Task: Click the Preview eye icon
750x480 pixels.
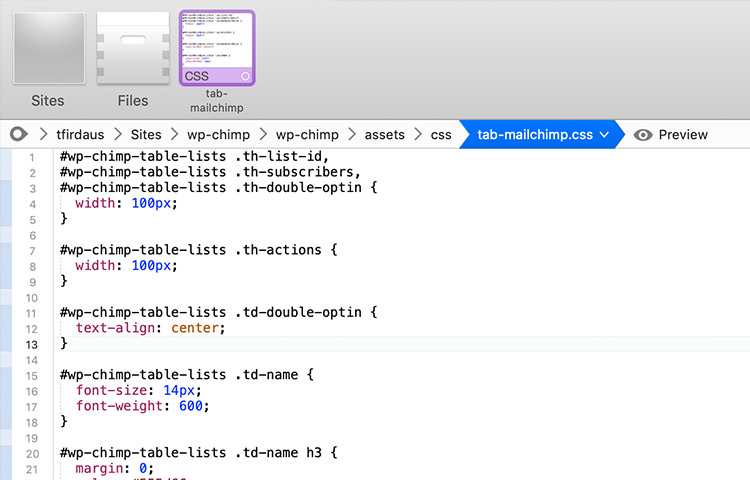Action: coord(643,134)
